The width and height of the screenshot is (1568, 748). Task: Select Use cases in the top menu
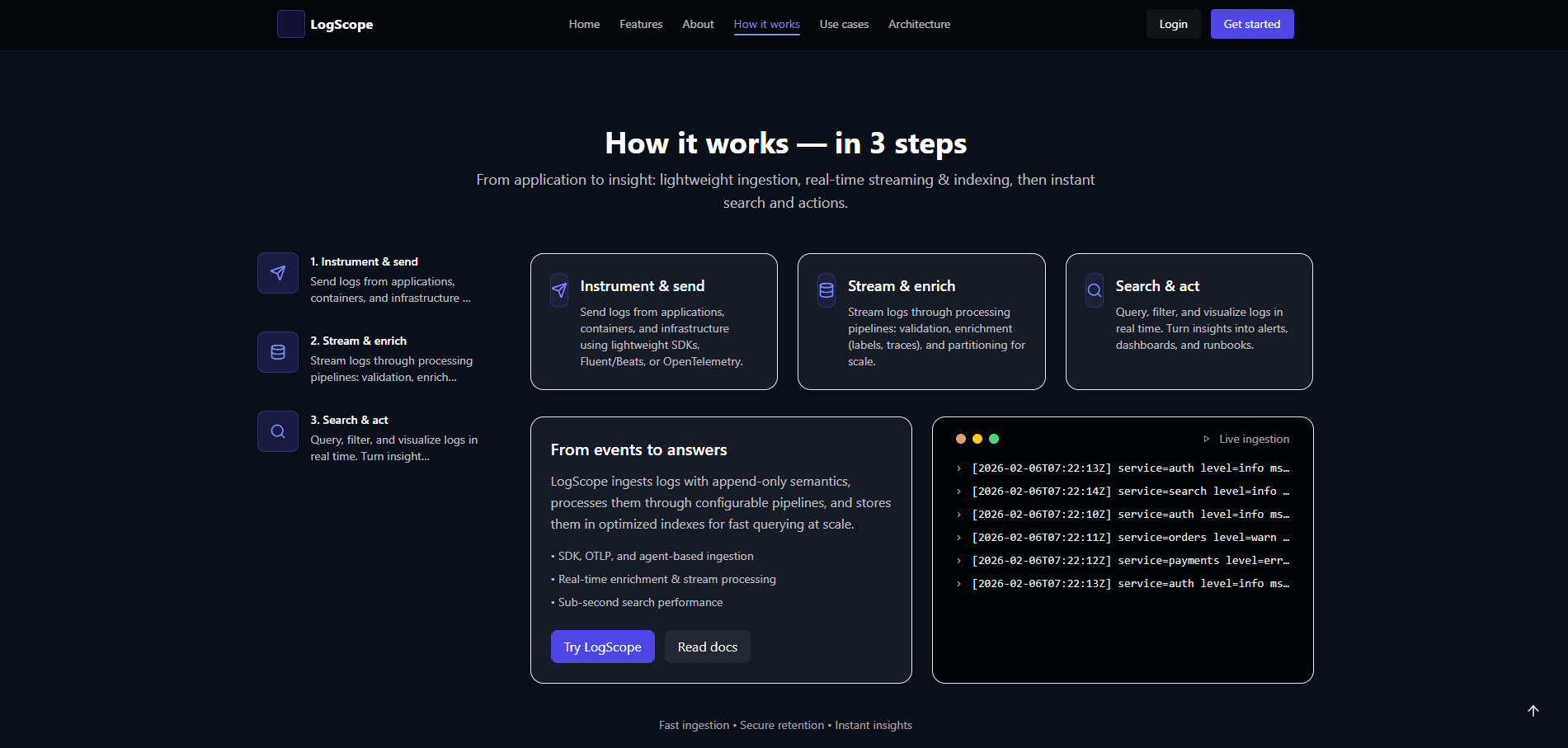click(x=844, y=24)
